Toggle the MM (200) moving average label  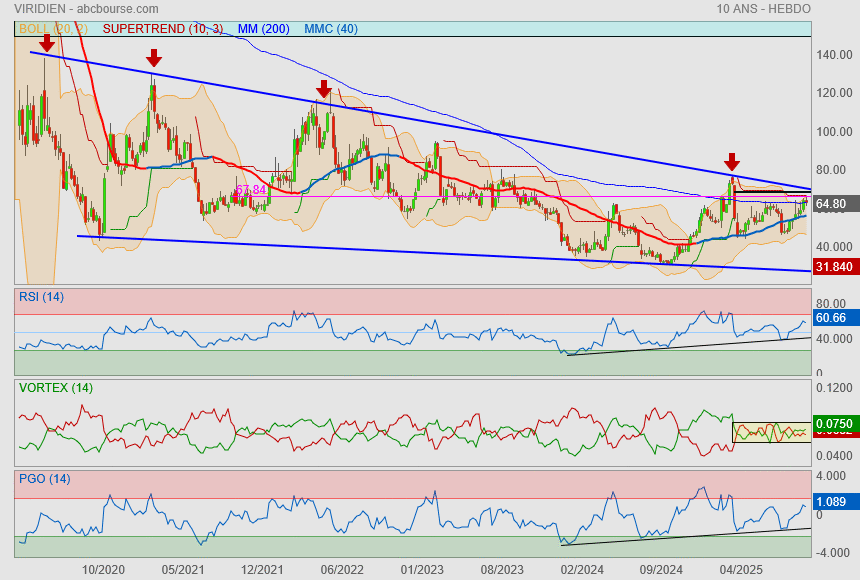pyautogui.click(x=264, y=29)
